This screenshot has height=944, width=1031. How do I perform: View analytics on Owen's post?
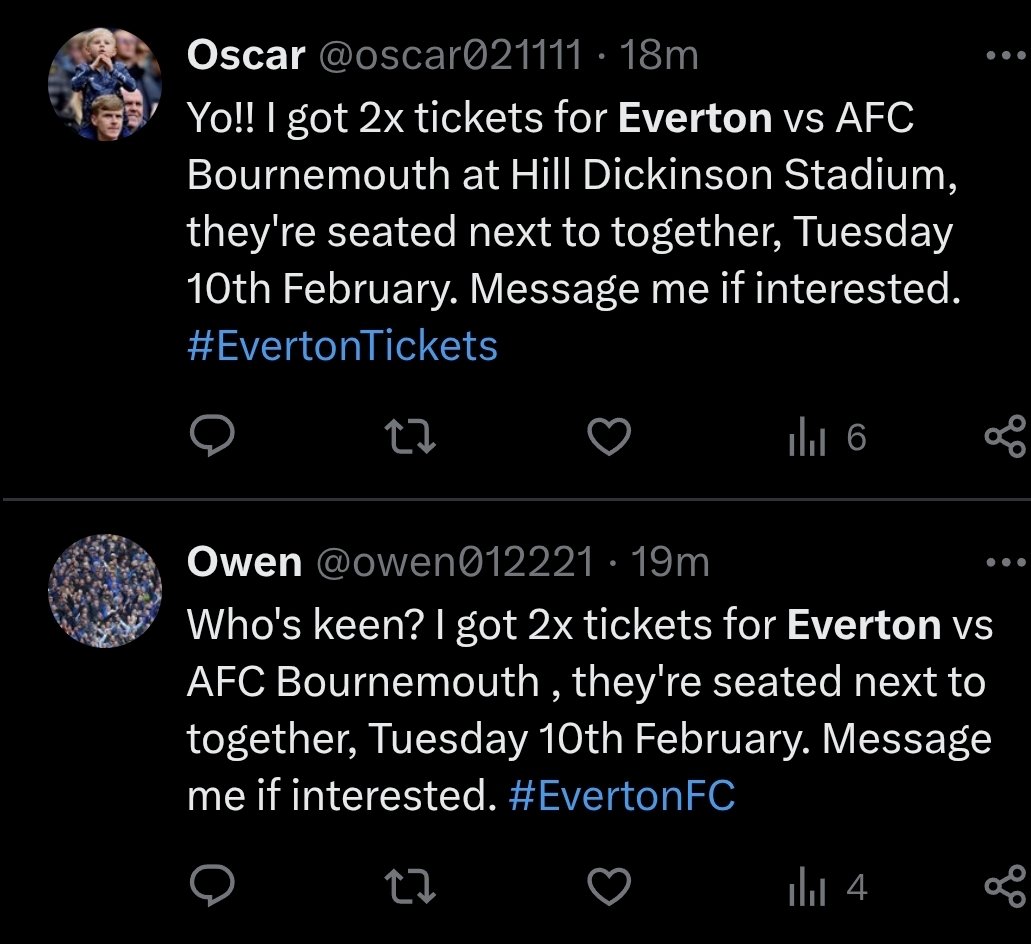tap(825, 887)
